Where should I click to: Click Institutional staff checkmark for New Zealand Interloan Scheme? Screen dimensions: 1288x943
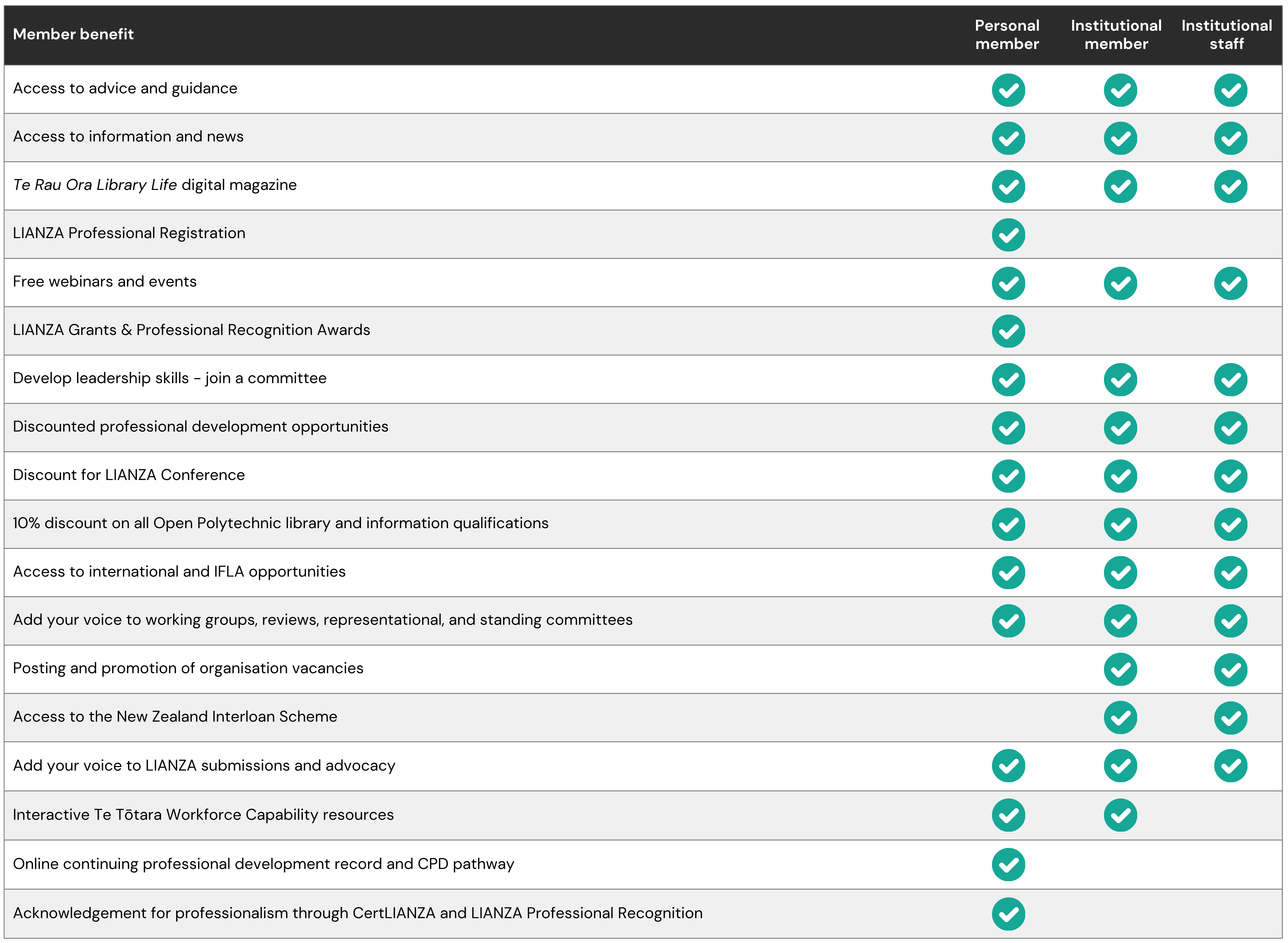tap(1230, 718)
